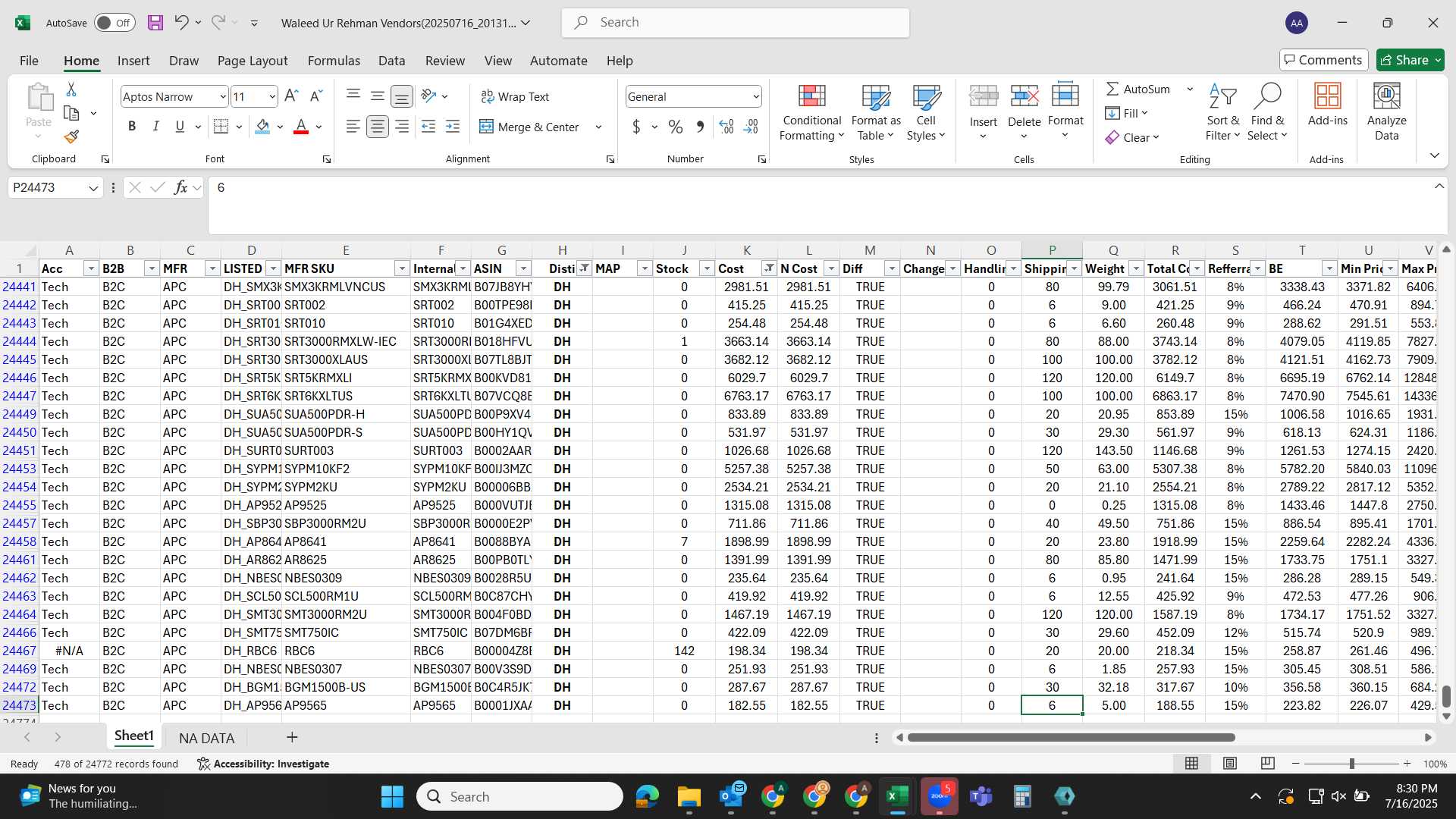
Task: Toggle Underline formatting
Action: coord(180,127)
